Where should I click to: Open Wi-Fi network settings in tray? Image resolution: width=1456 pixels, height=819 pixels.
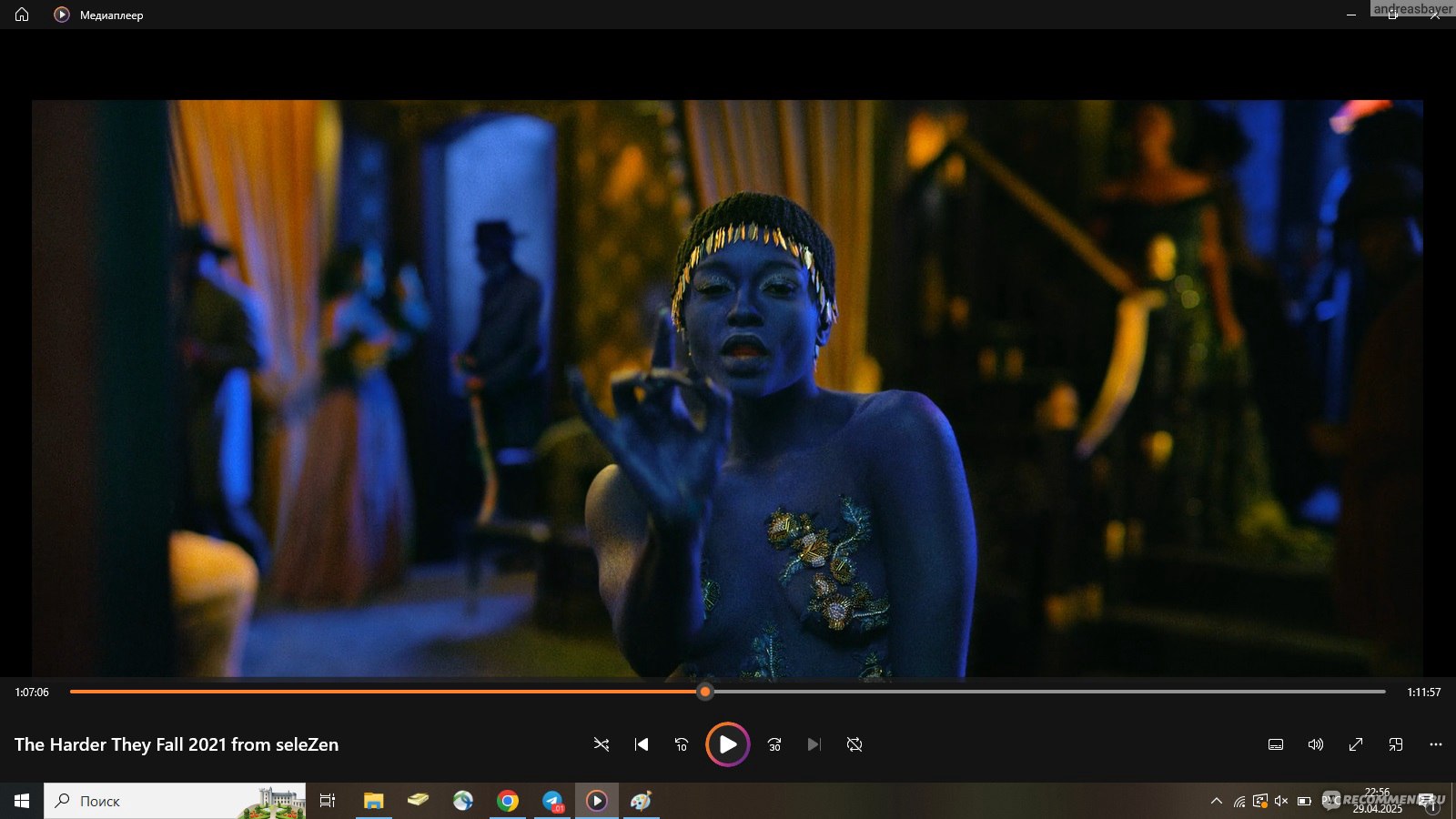(1239, 801)
